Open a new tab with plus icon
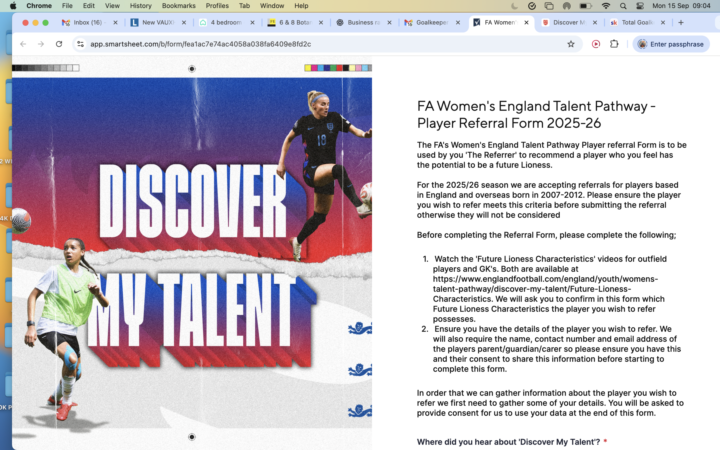 tap(681, 22)
